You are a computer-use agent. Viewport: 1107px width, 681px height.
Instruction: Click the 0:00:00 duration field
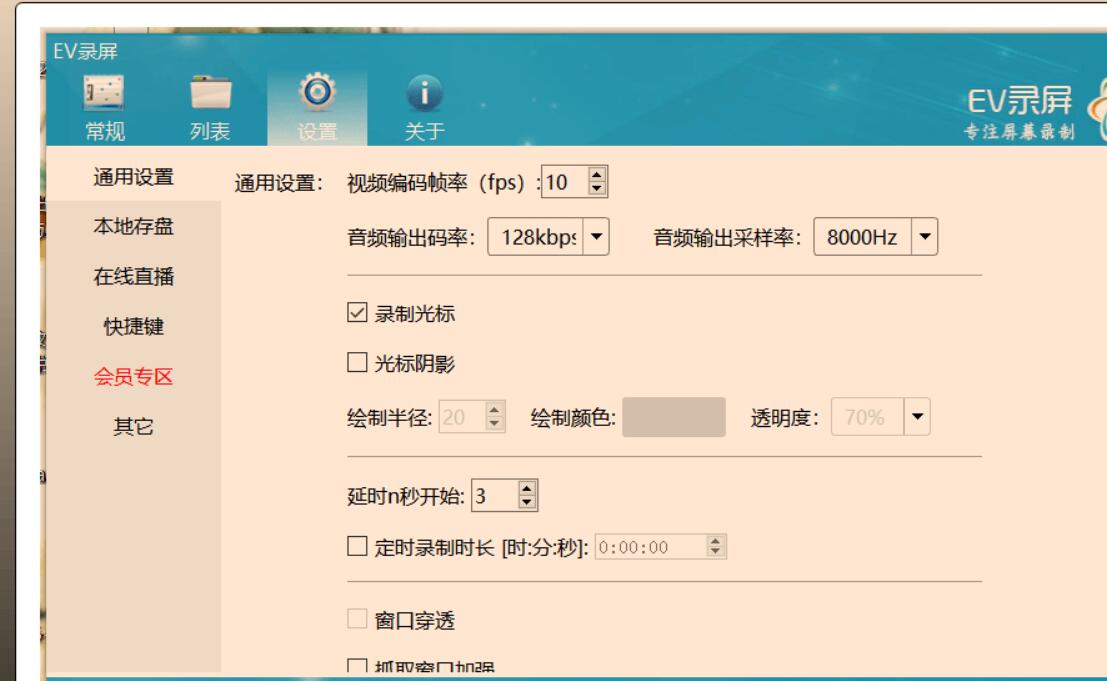pos(650,547)
